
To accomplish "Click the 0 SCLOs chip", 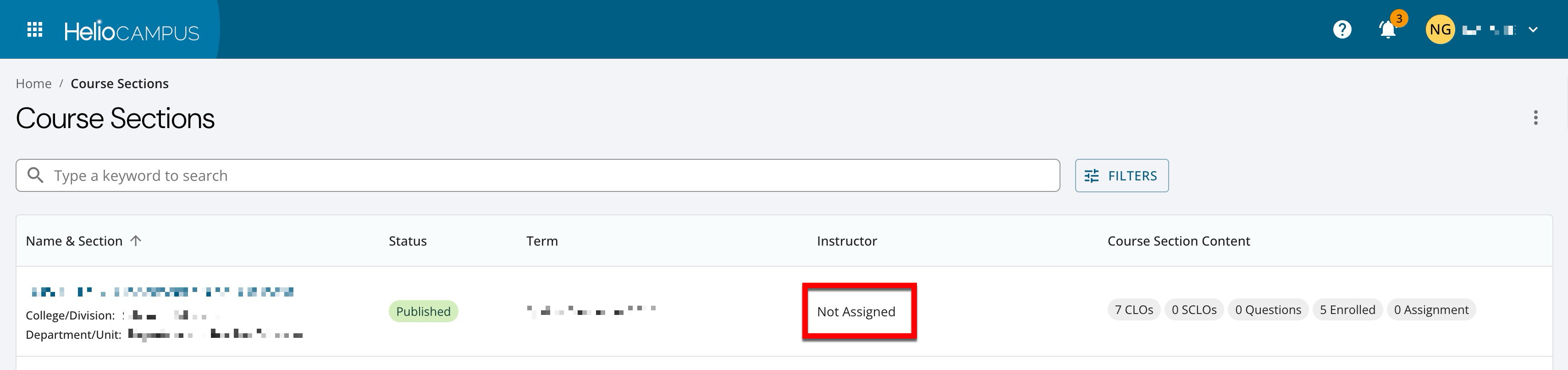I will coord(1194,310).
